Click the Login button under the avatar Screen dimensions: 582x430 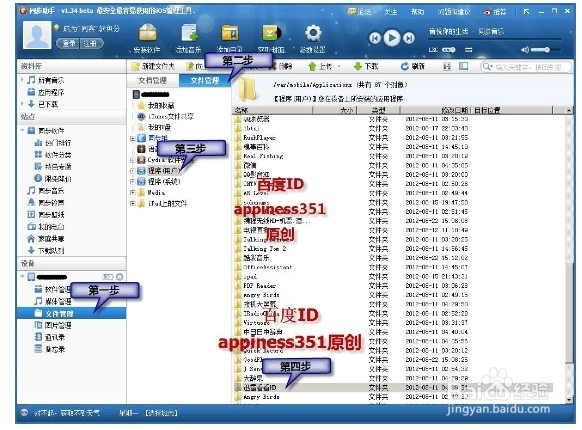tap(68, 43)
